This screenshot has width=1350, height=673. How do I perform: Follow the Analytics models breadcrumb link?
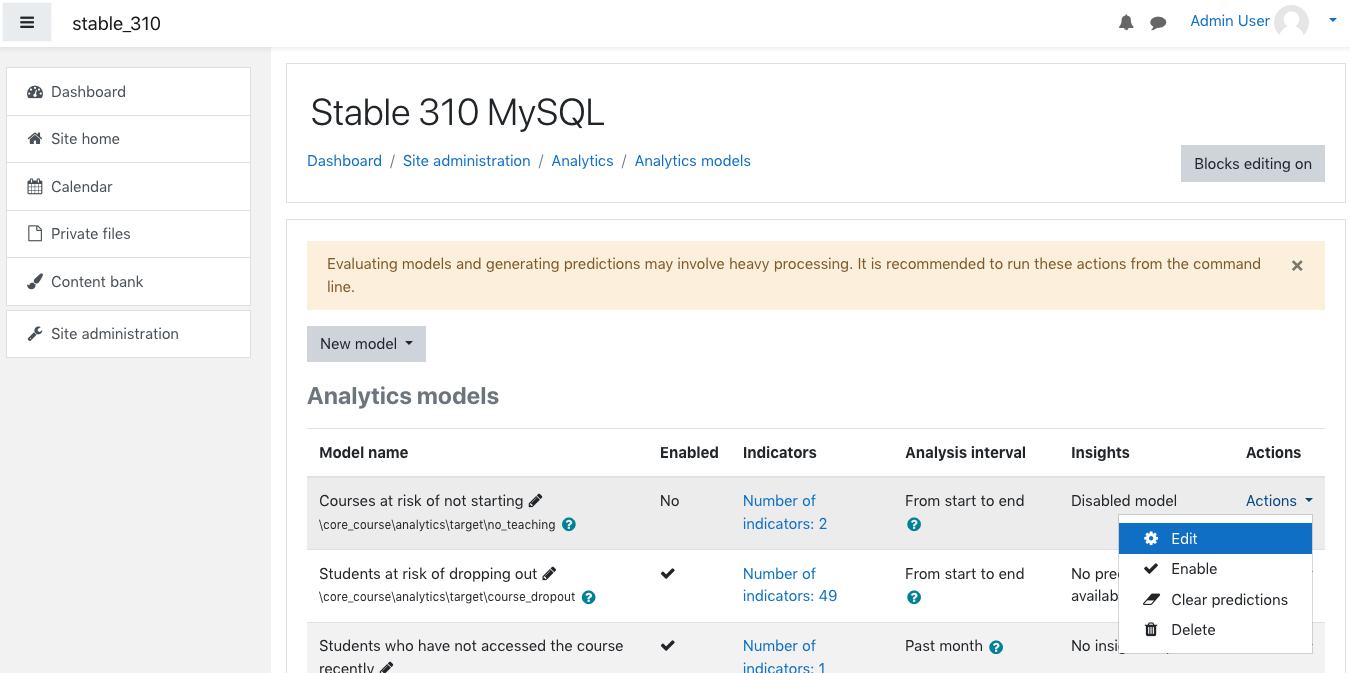click(x=692, y=161)
